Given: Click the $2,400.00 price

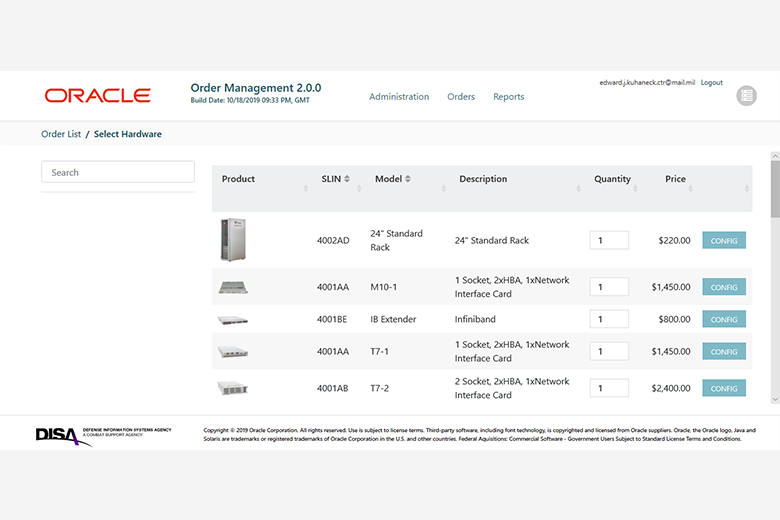Looking at the screenshot, I should (x=671, y=388).
